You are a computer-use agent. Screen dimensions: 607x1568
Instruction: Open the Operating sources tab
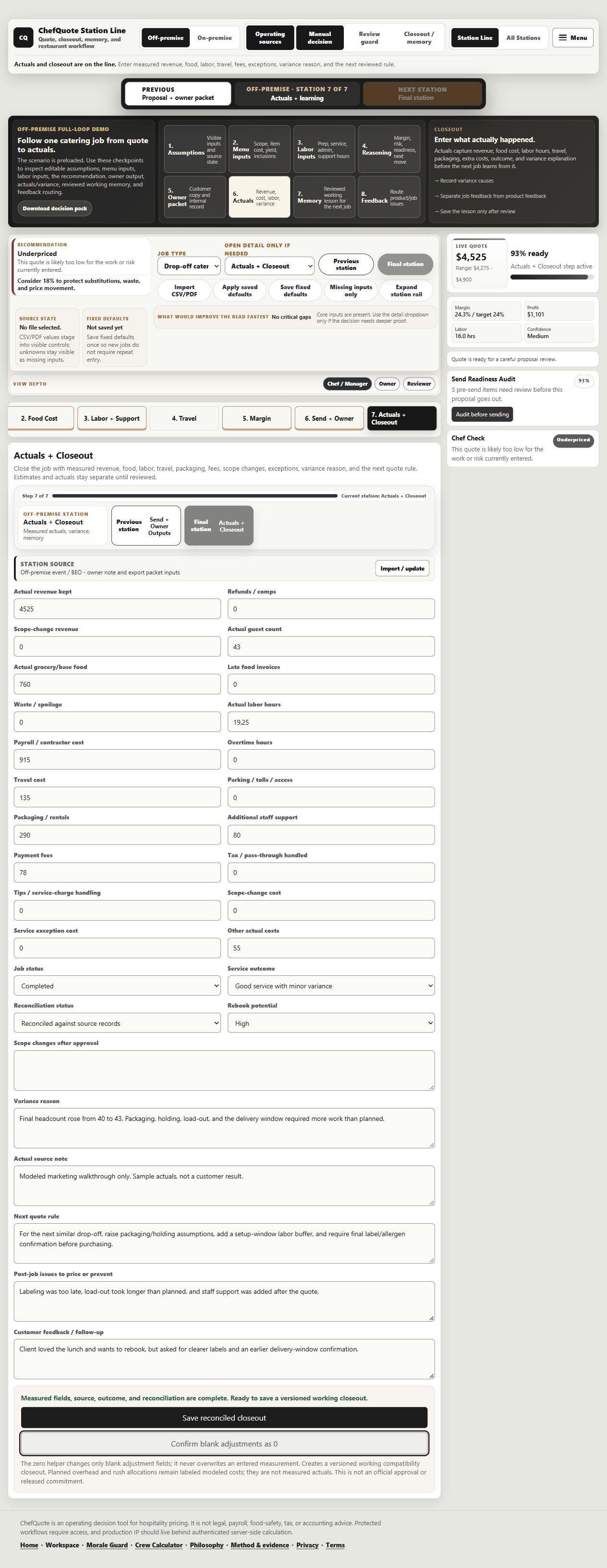270,38
